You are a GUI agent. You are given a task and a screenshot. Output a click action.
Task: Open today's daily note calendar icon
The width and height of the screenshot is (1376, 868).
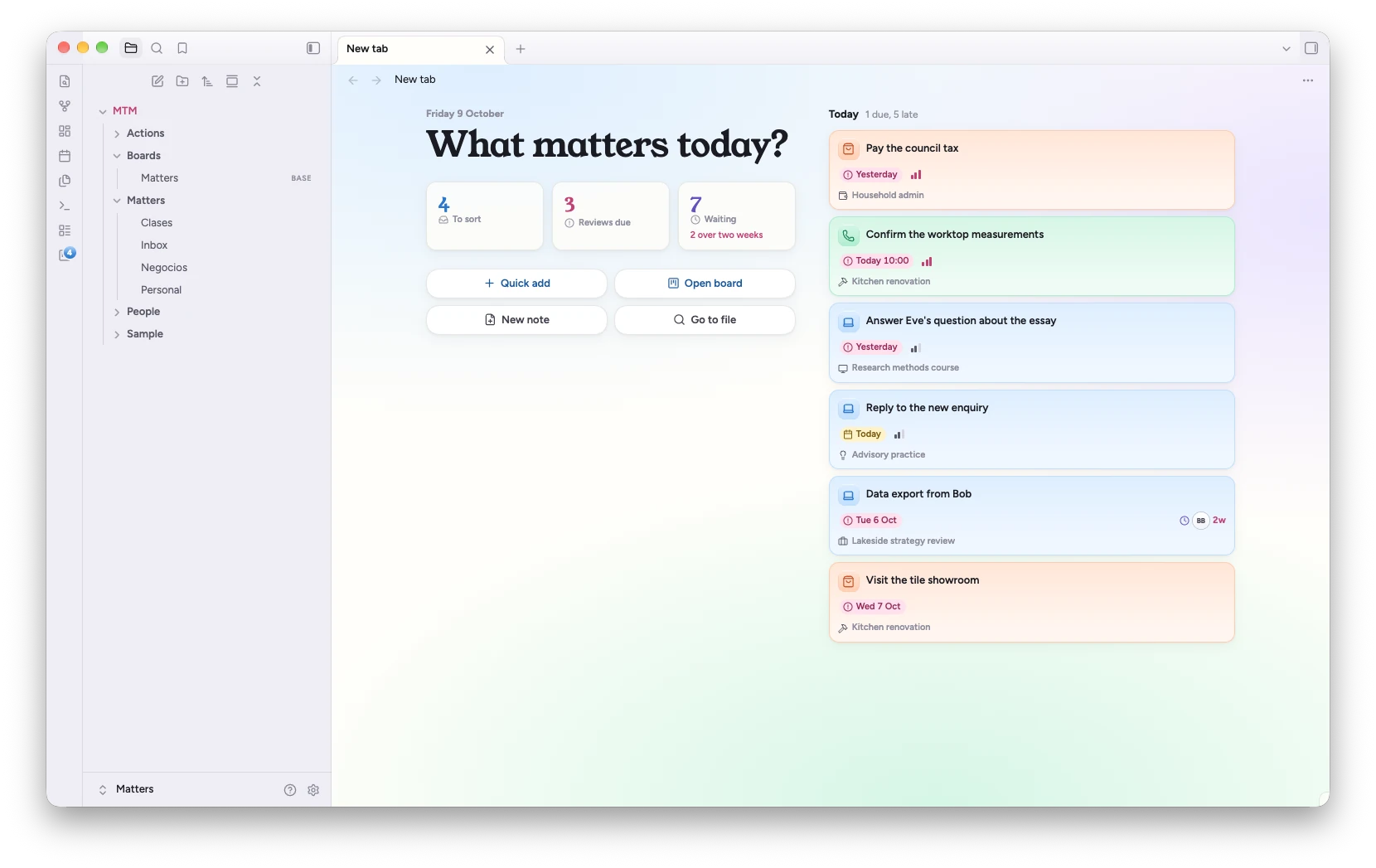[x=65, y=156]
